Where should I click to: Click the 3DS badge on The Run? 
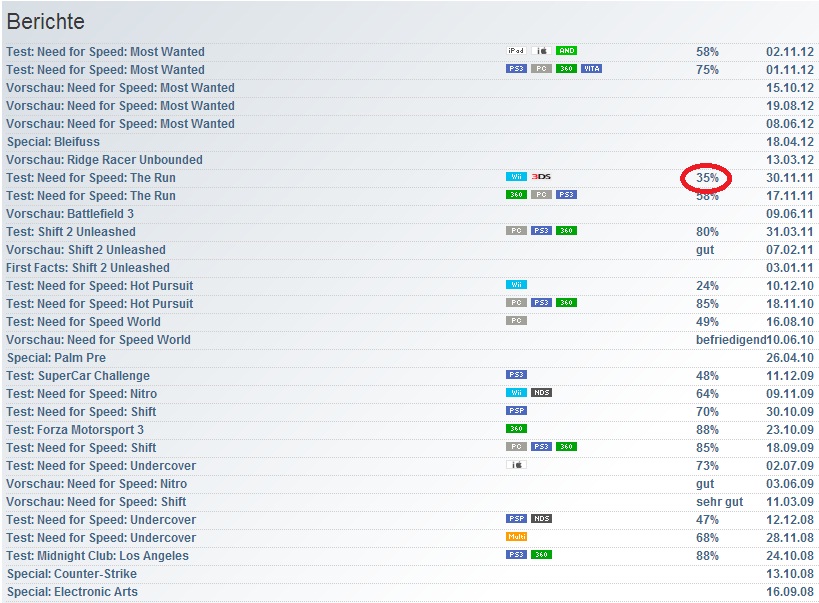pyautogui.click(x=541, y=177)
